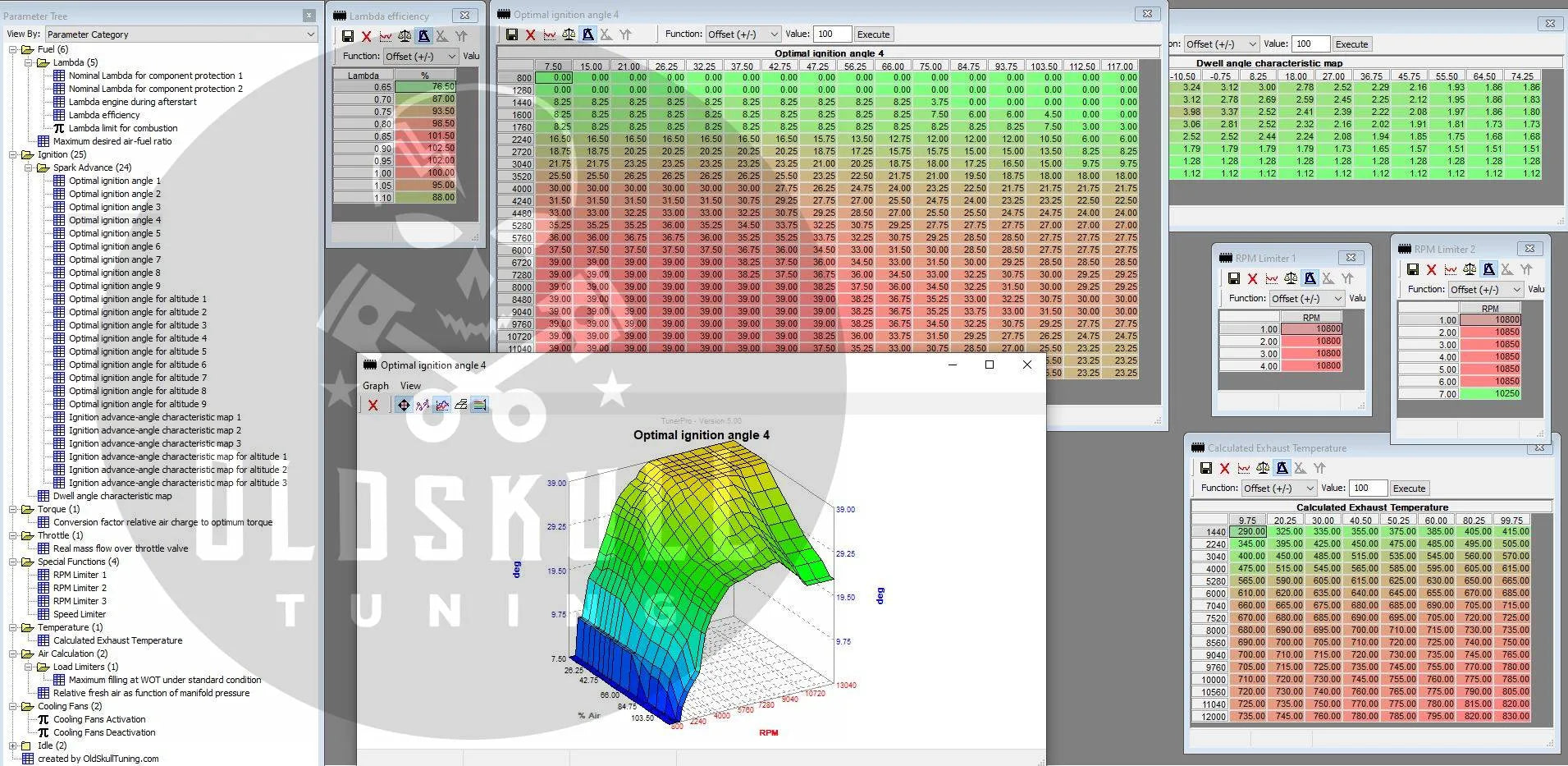
Task: Click the red X icon in 3D graph toolbar
Action: [x=373, y=405]
